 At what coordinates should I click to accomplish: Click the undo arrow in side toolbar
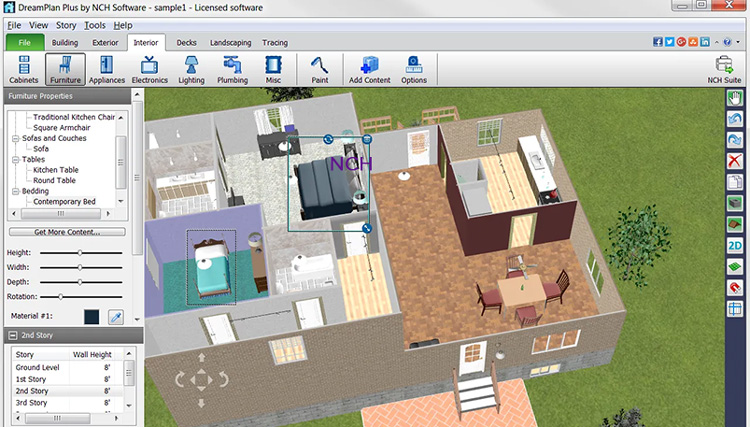(735, 119)
